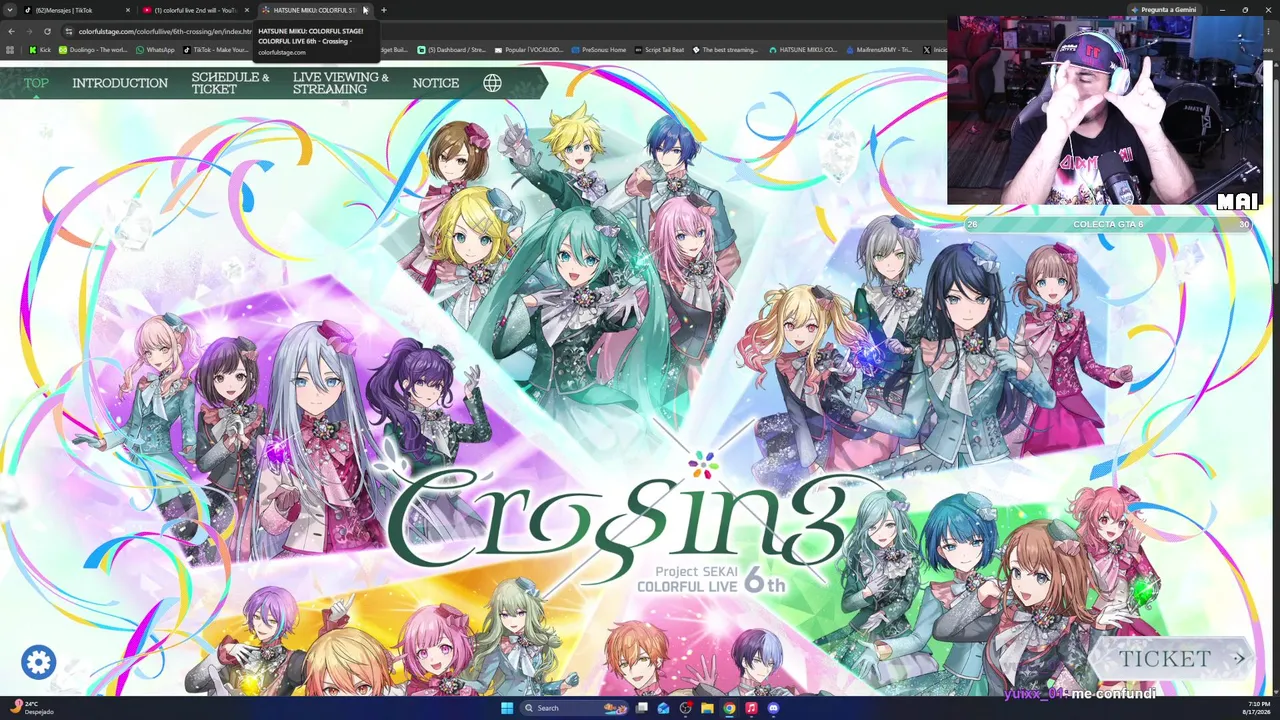Reload the page with the refresh icon
The image size is (1280, 720).
(47, 31)
